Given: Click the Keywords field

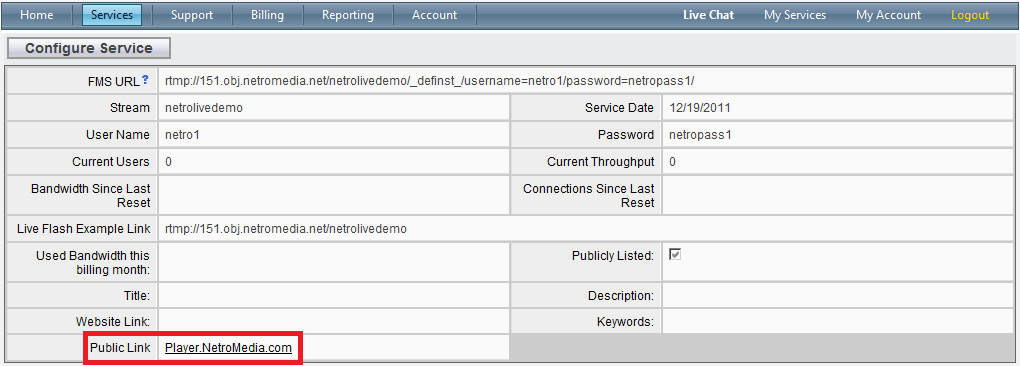Looking at the screenshot, I should point(838,321).
